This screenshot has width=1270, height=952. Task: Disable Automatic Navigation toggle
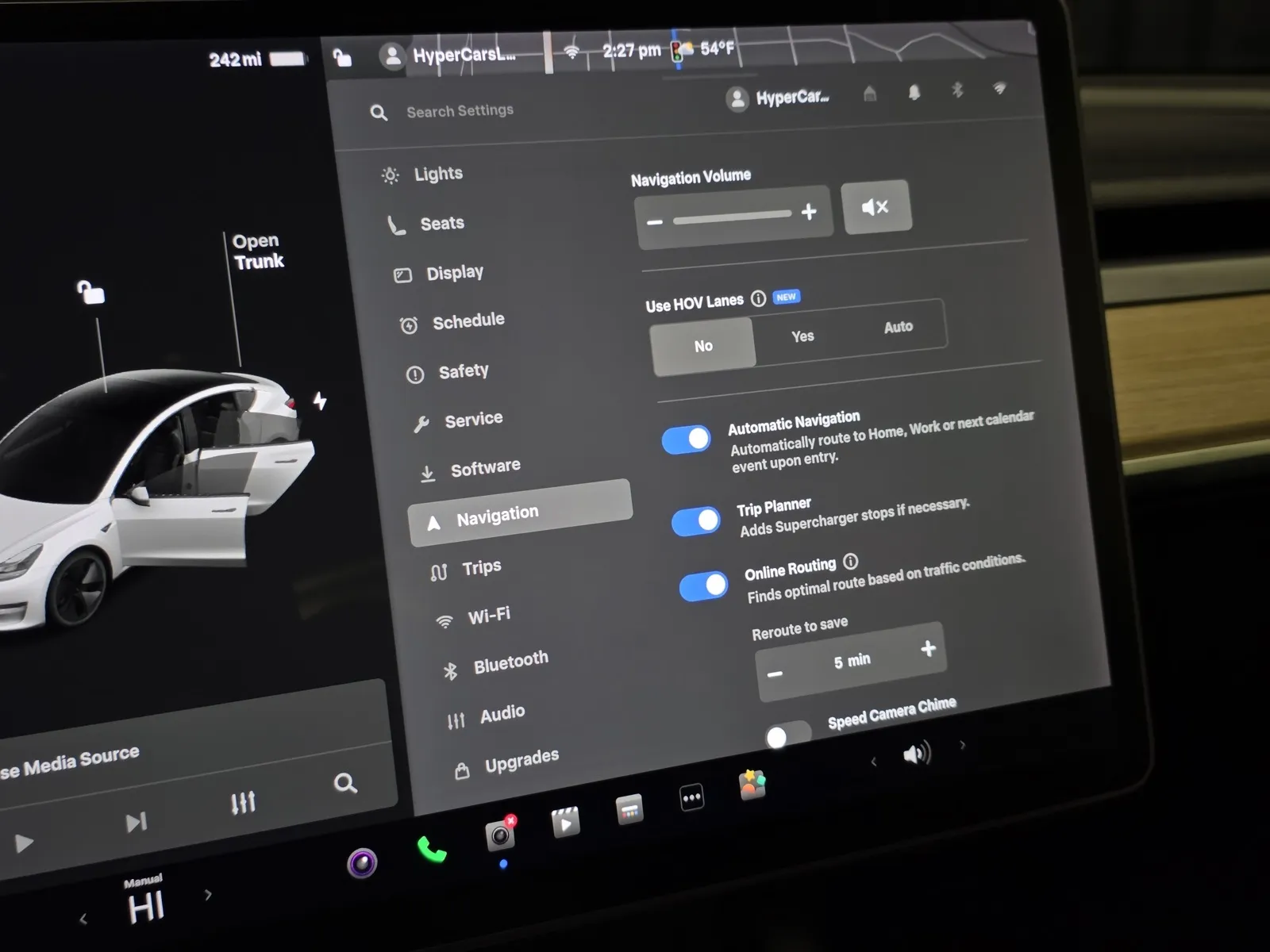tap(687, 440)
